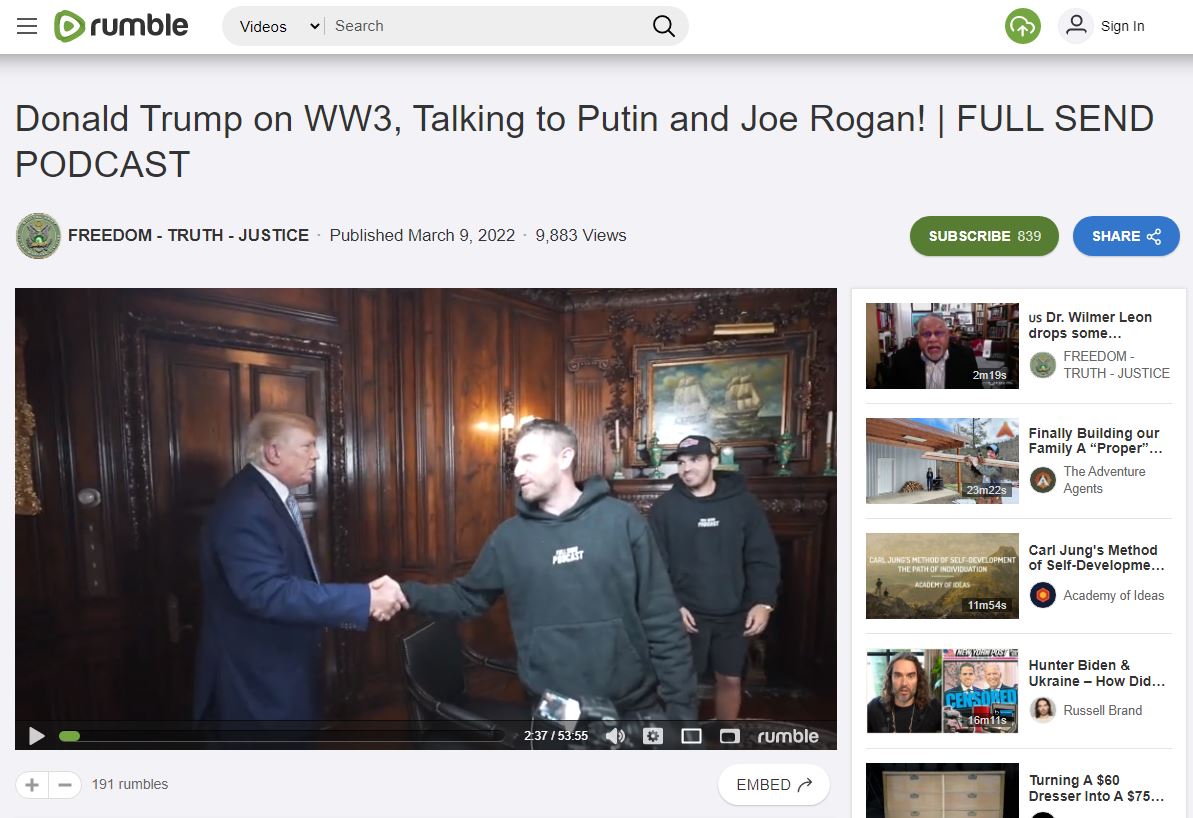Screen dimensions: 1193x818
Task: Click the magnifying glass search icon
Action: (x=663, y=26)
